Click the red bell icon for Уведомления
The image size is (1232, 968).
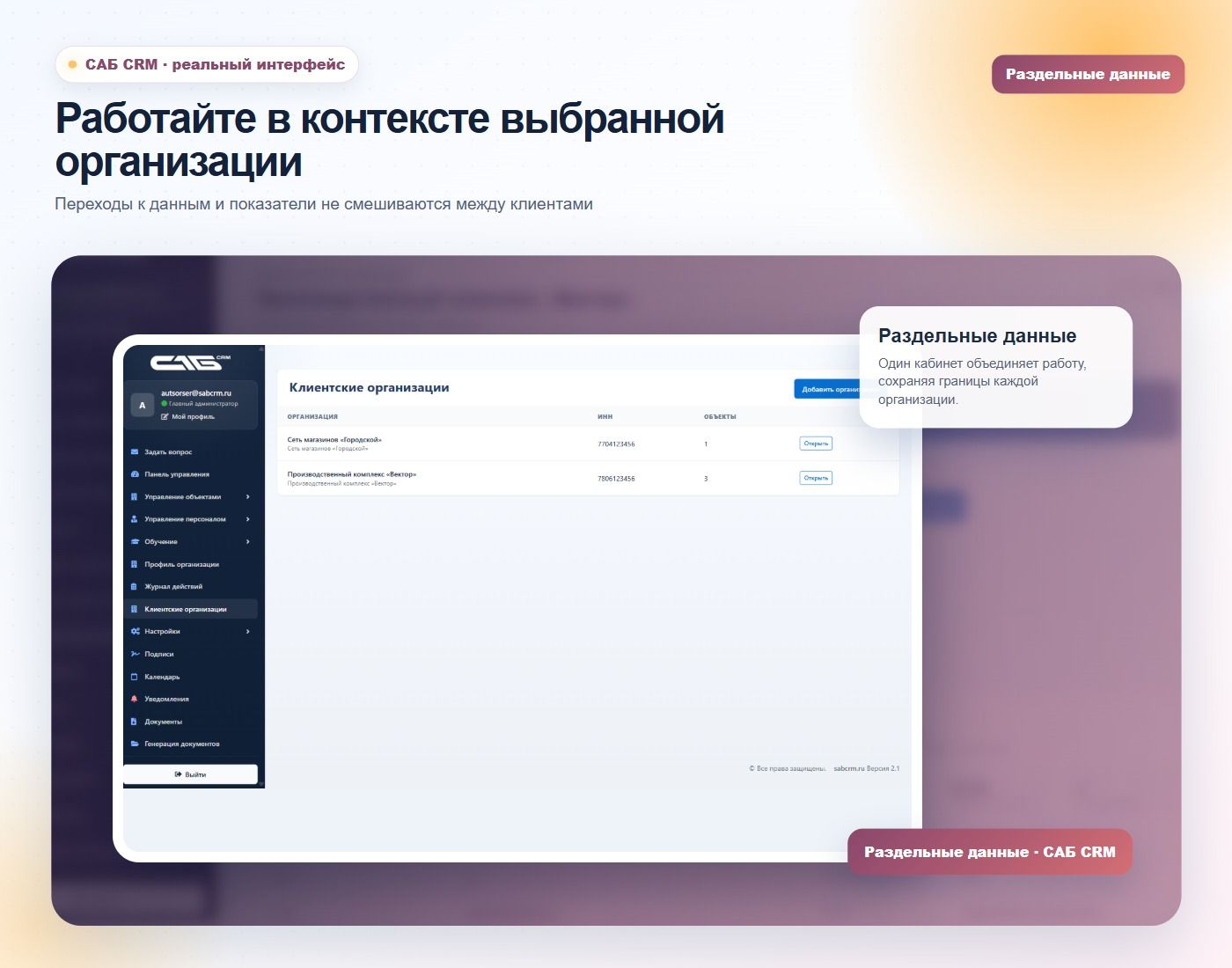(135, 699)
